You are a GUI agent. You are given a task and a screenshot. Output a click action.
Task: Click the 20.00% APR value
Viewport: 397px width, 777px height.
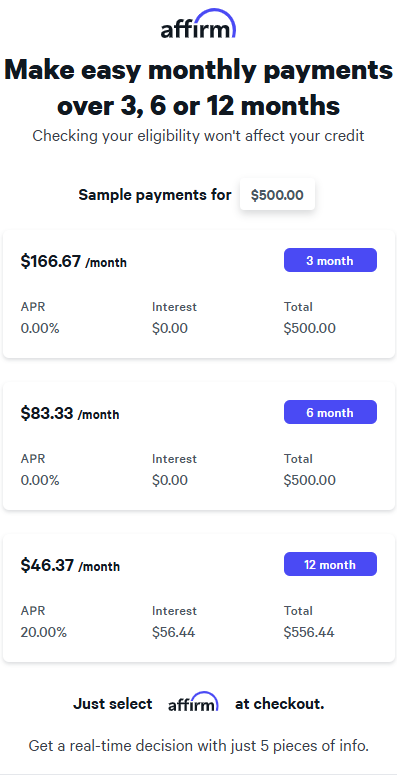[44, 632]
